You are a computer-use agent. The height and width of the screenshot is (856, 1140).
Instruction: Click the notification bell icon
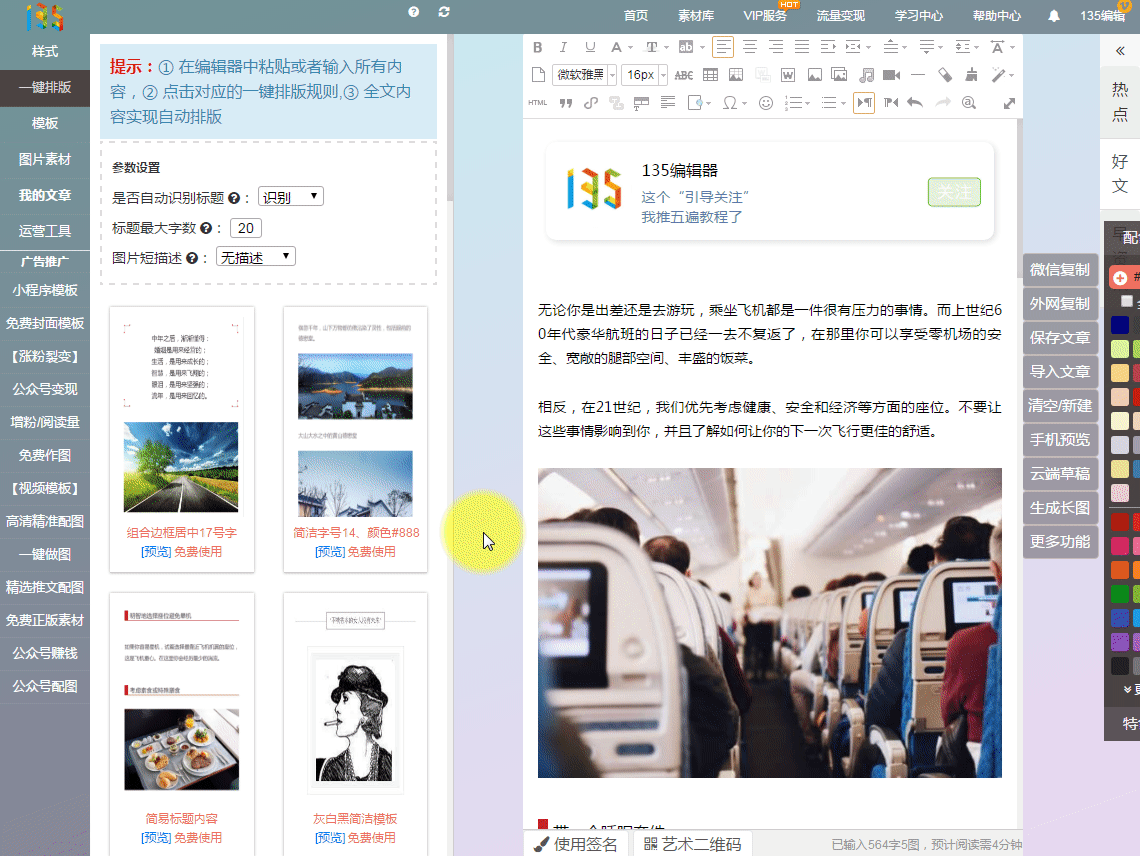click(x=1054, y=16)
